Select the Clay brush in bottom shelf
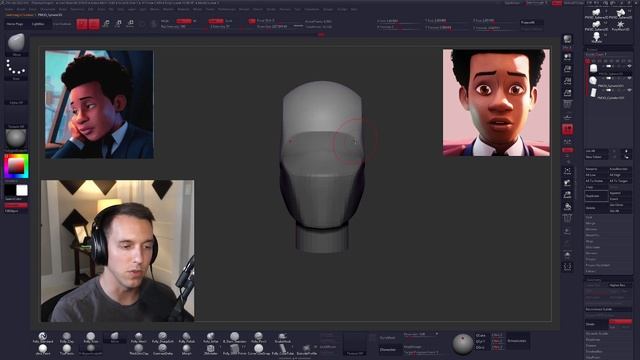The height and width of the screenshot is (360, 640). 67,338
